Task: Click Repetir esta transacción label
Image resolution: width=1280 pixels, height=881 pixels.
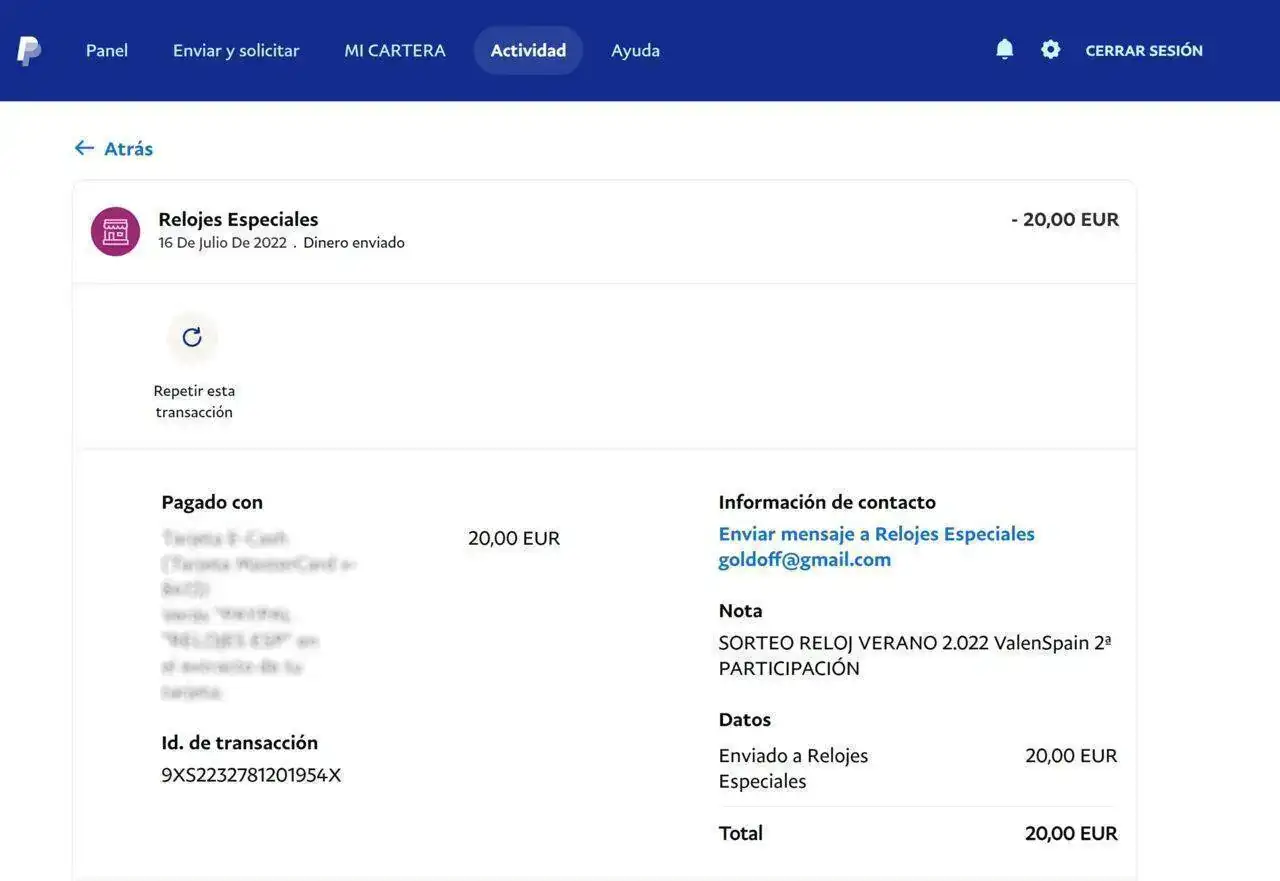Action: [194, 401]
